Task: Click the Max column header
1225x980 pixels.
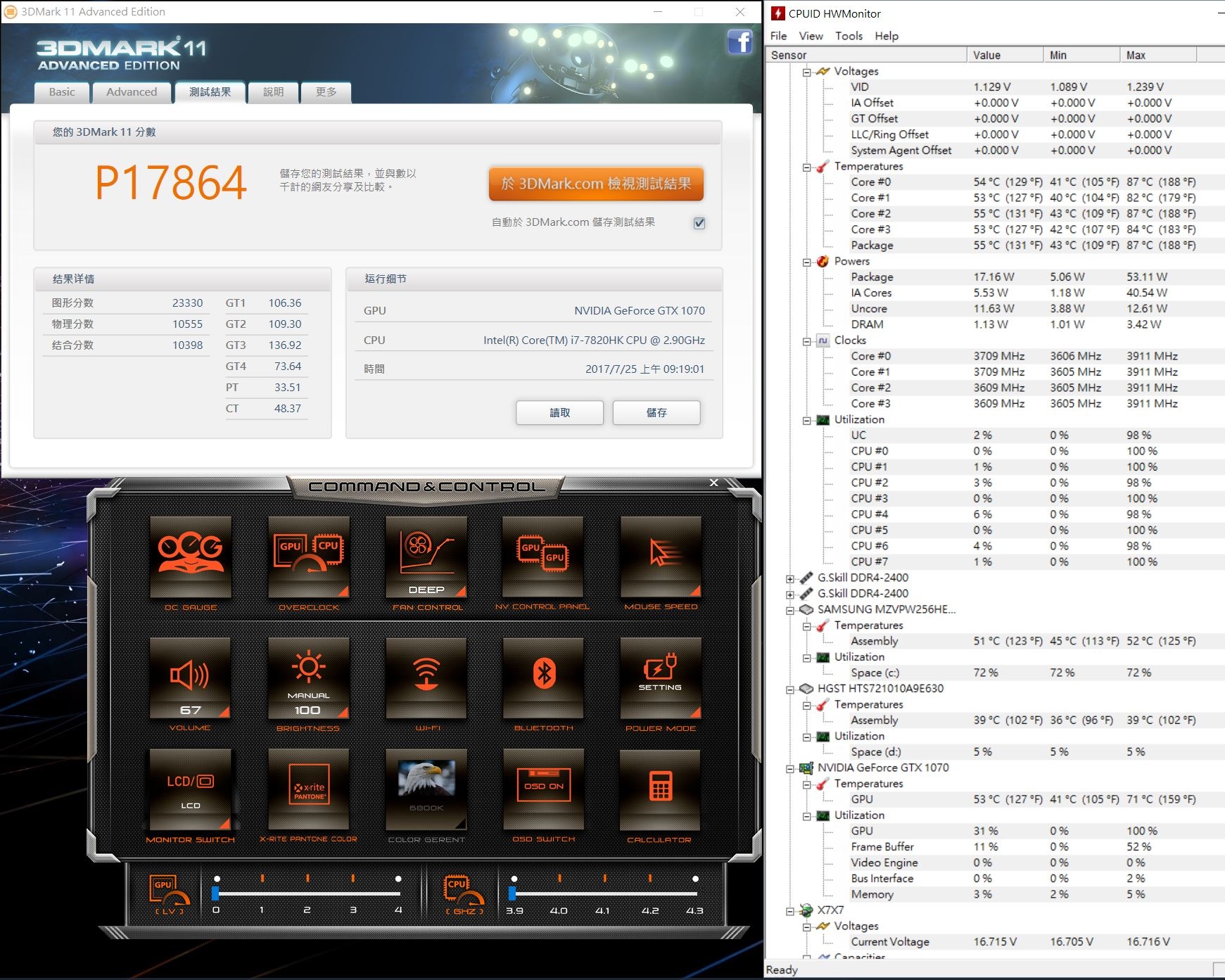Action: pos(1158,55)
